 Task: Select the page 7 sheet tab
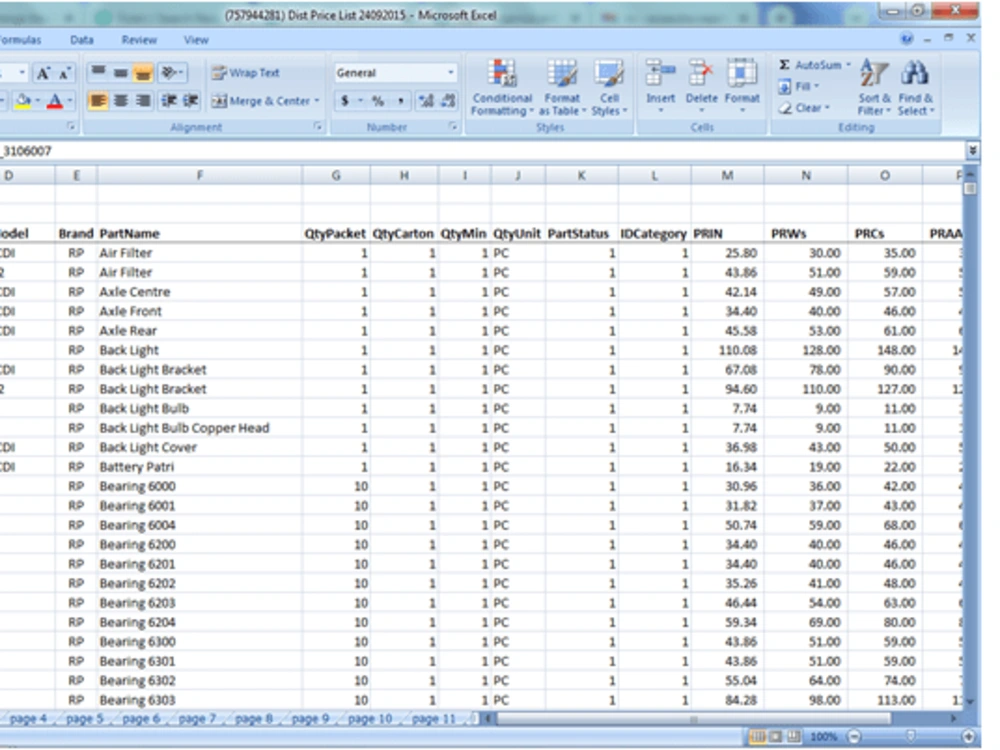pos(196,718)
